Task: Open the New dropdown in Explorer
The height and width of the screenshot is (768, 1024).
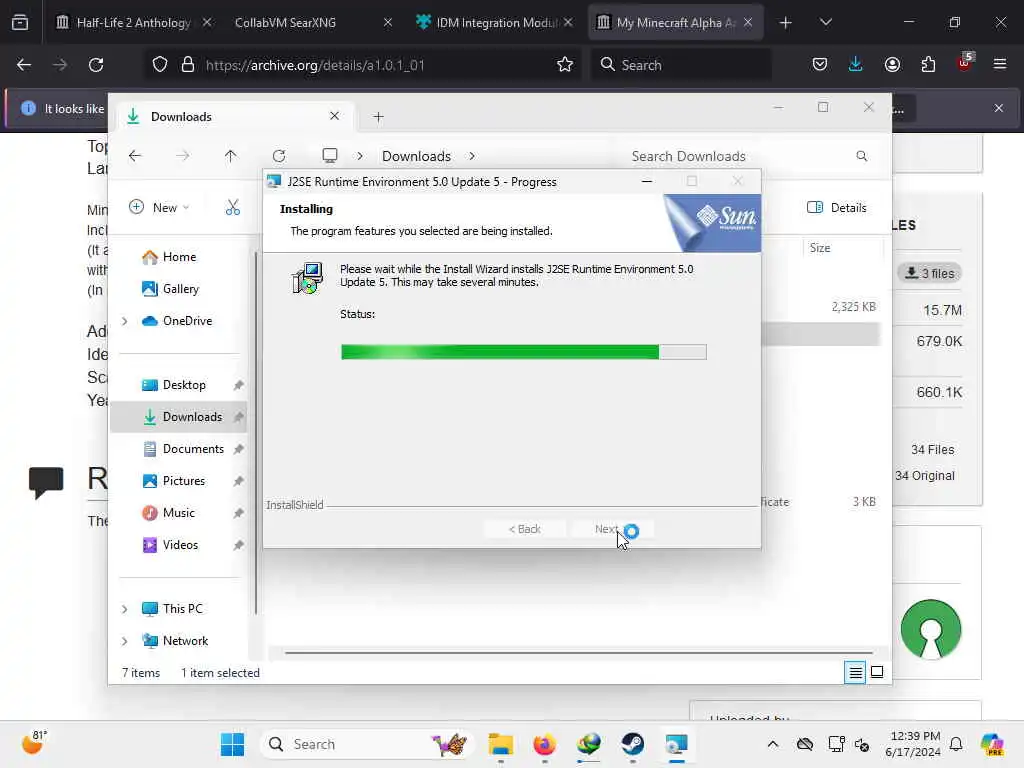Action: [159, 208]
